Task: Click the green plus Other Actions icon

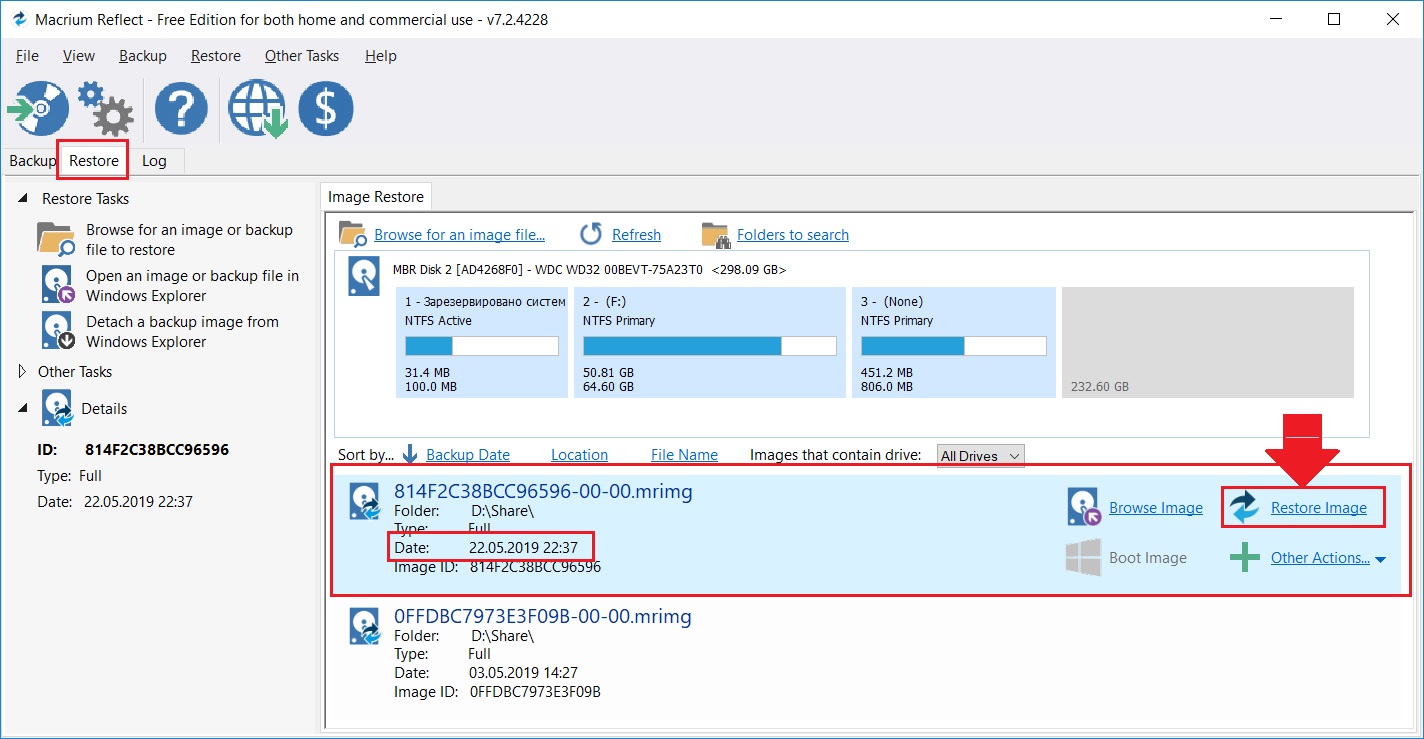Action: 1244,557
